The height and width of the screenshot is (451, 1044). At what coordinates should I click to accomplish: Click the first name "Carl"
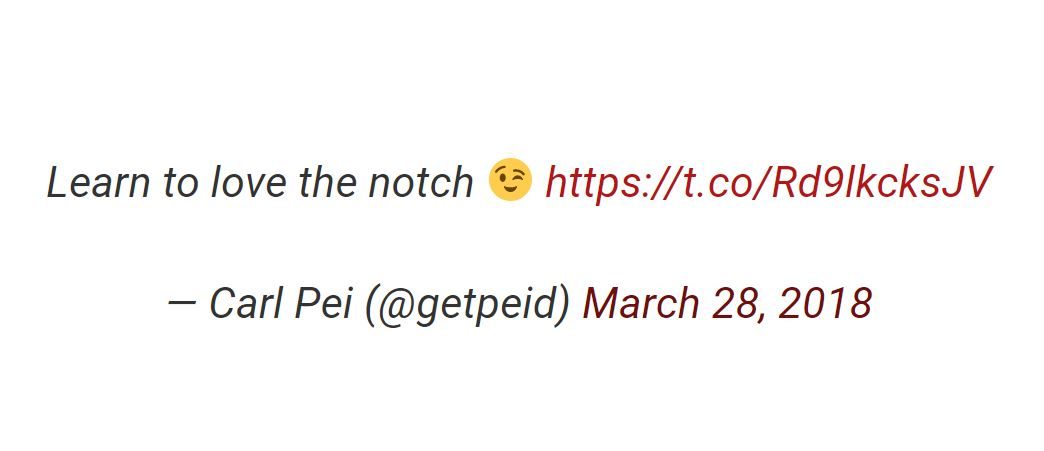tap(248, 304)
